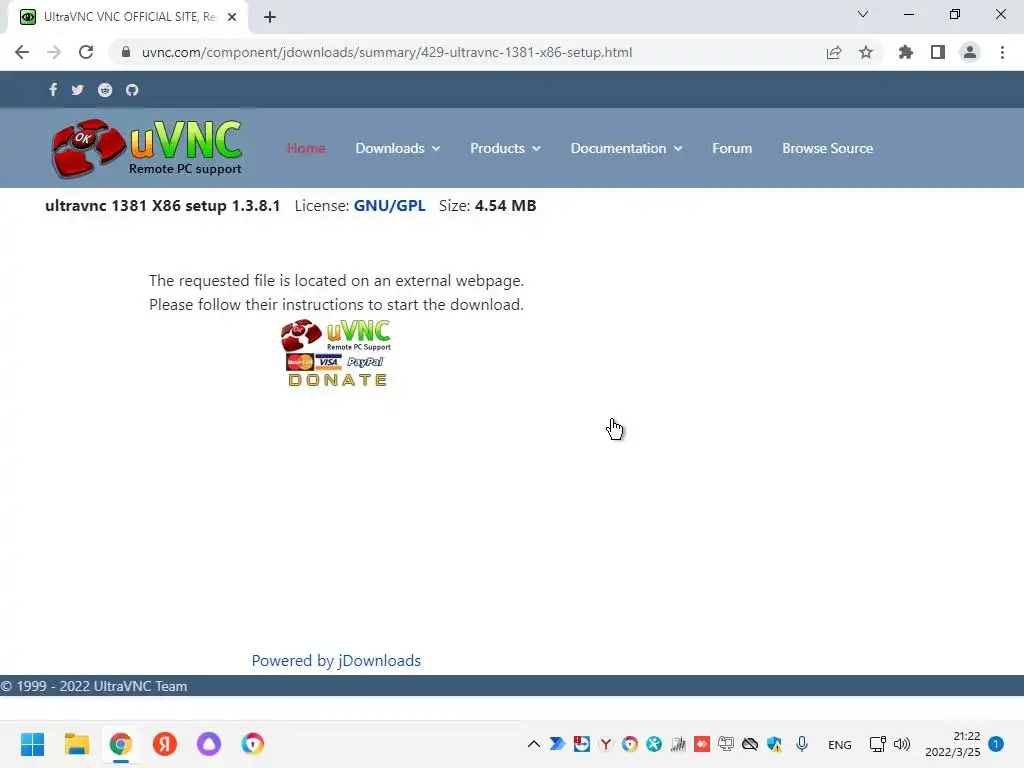Open the notification center badge
Screen dimensions: 1024x768
click(x=996, y=744)
